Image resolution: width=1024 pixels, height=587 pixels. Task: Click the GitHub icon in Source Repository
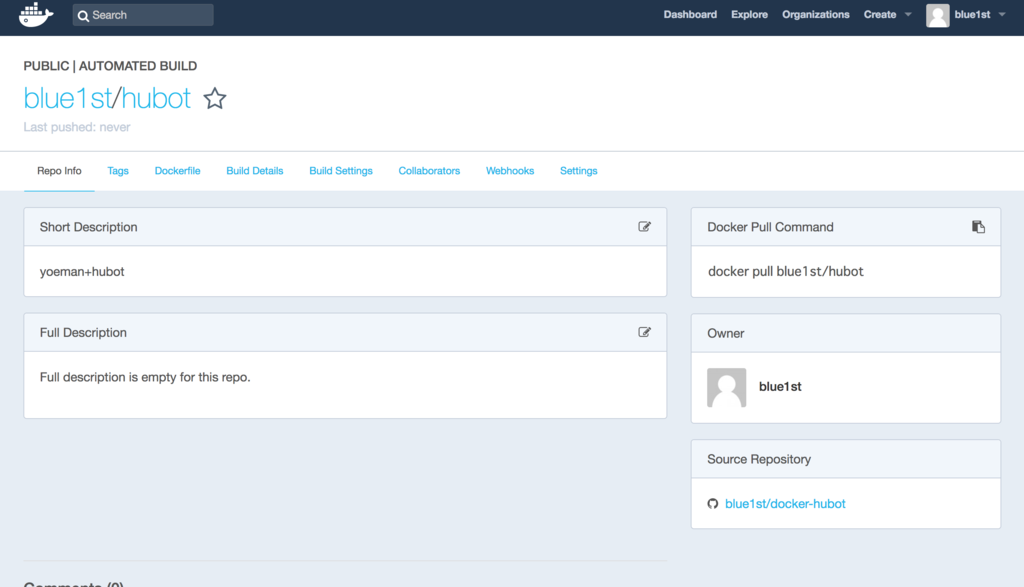tap(712, 503)
